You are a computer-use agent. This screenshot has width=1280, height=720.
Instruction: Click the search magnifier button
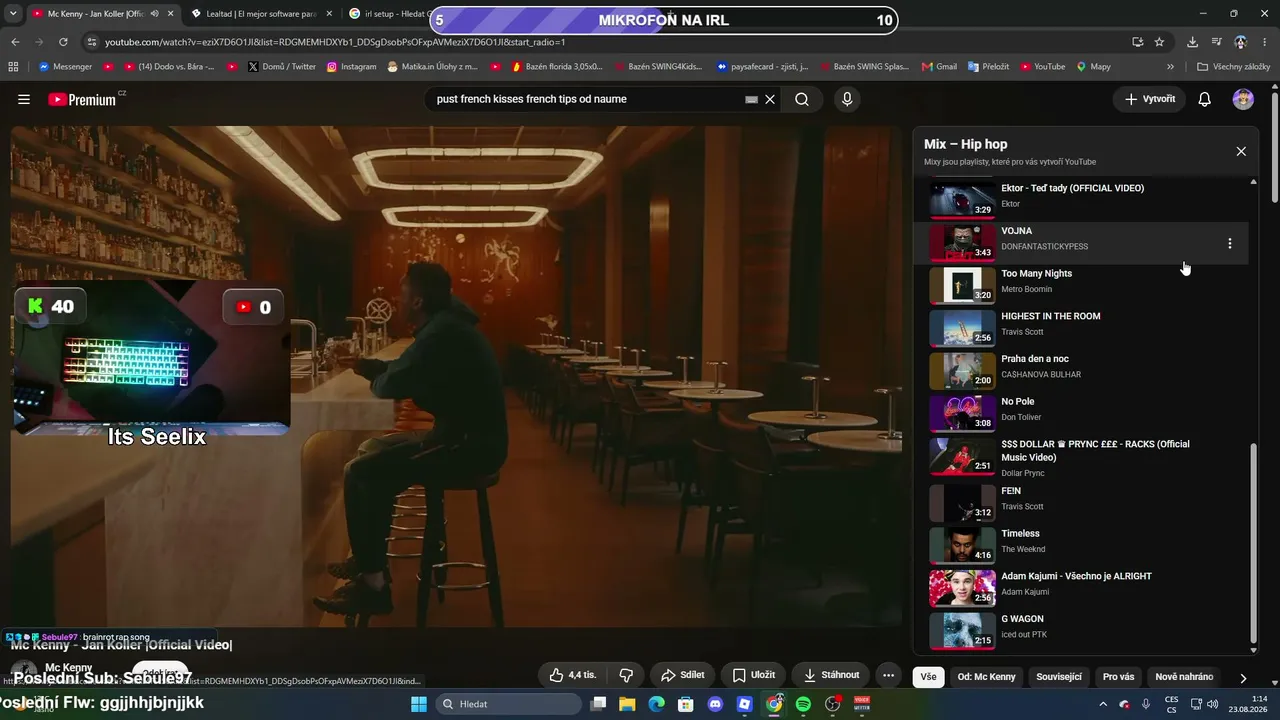point(802,100)
